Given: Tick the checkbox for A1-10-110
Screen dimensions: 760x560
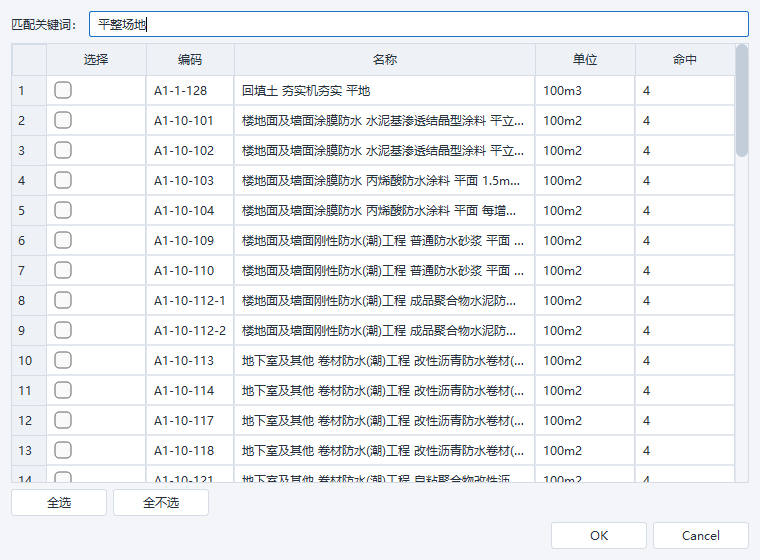Looking at the screenshot, I should (63, 271).
